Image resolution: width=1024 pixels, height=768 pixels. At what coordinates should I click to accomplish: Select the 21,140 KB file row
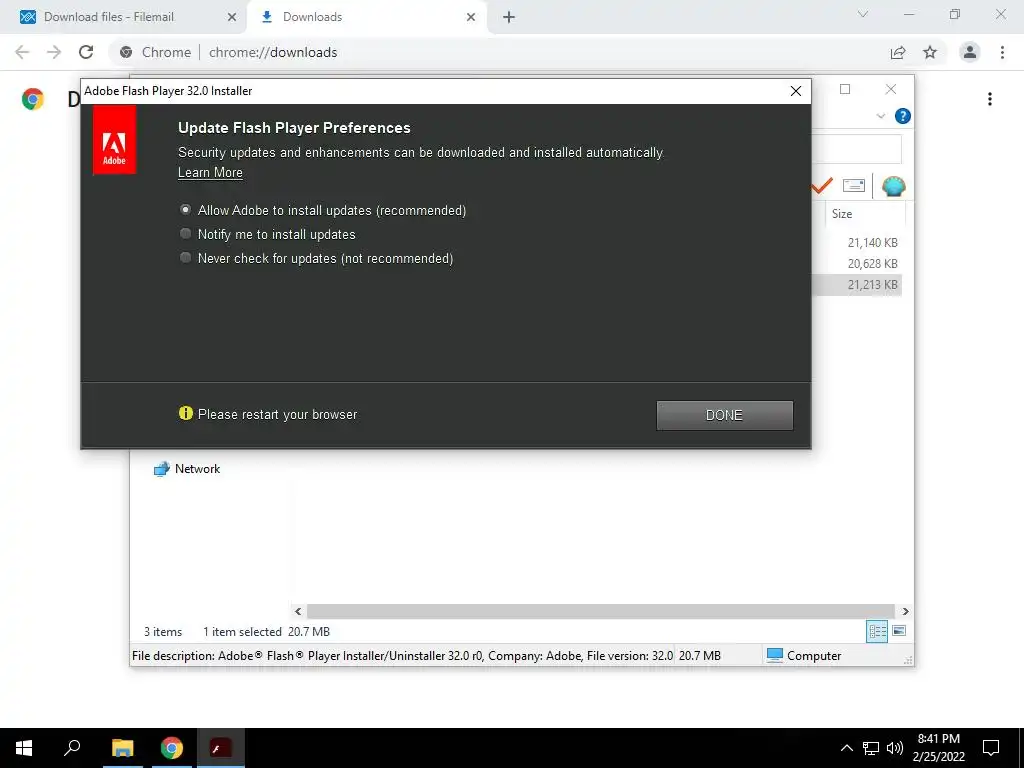[x=857, y=242]
